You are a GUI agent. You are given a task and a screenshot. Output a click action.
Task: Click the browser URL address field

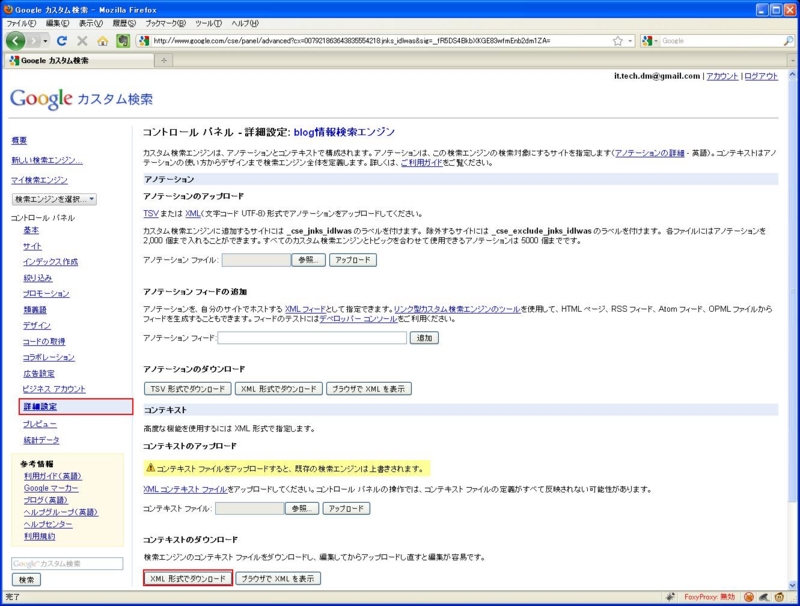380,41
